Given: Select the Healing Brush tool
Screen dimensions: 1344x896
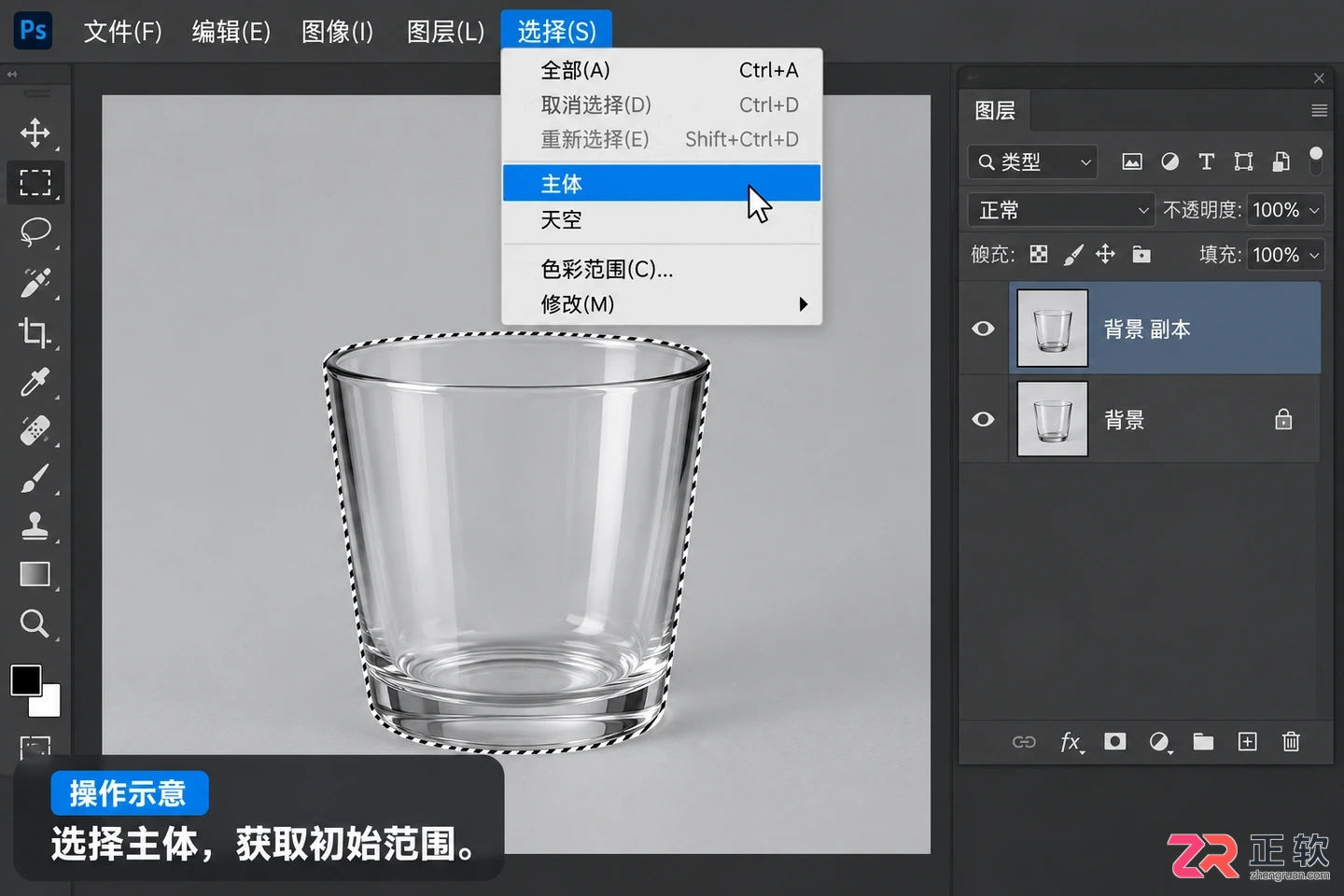Looking at the screenshot, I should point(35,431).
